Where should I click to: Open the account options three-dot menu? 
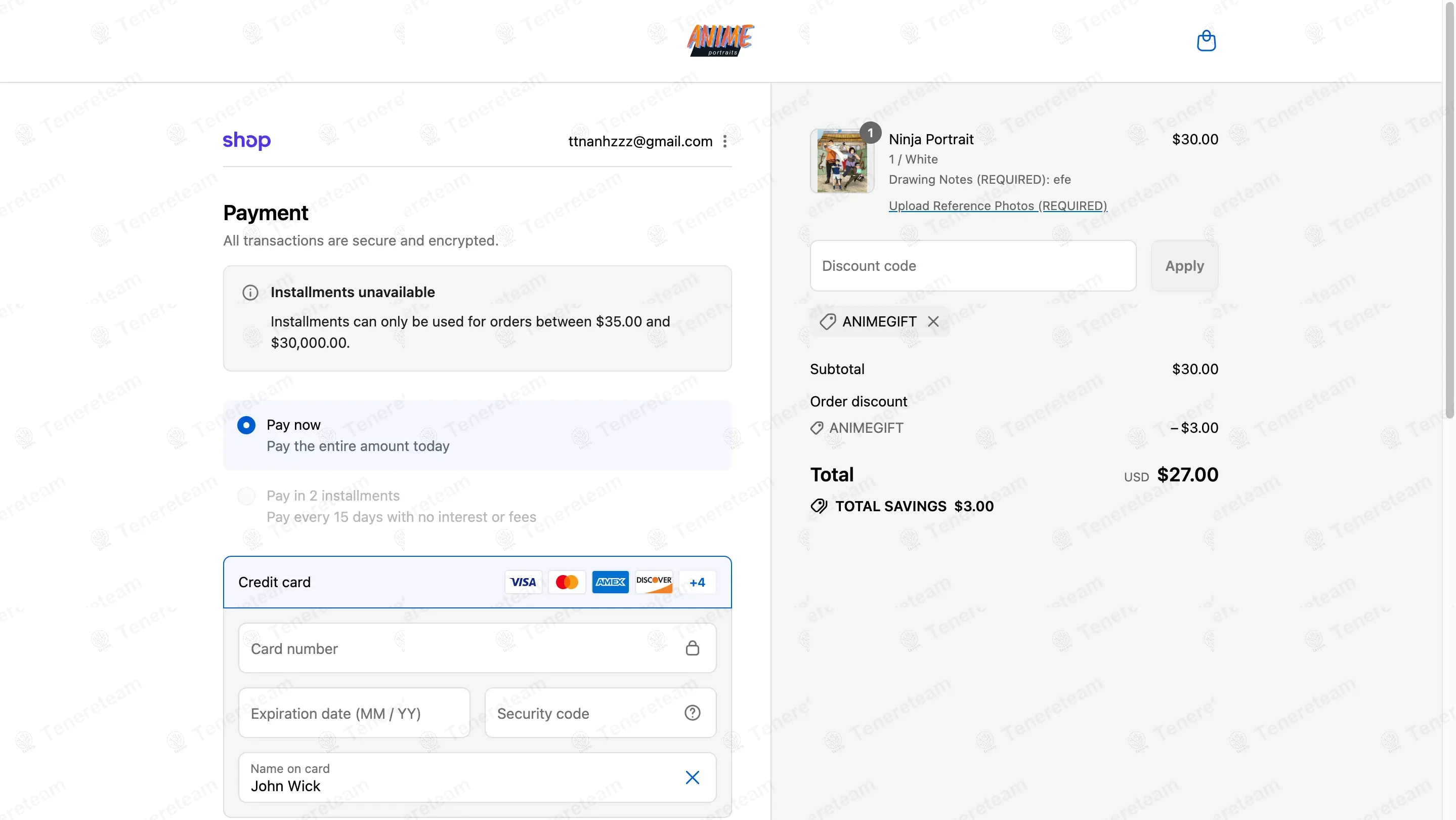(724, 141)
